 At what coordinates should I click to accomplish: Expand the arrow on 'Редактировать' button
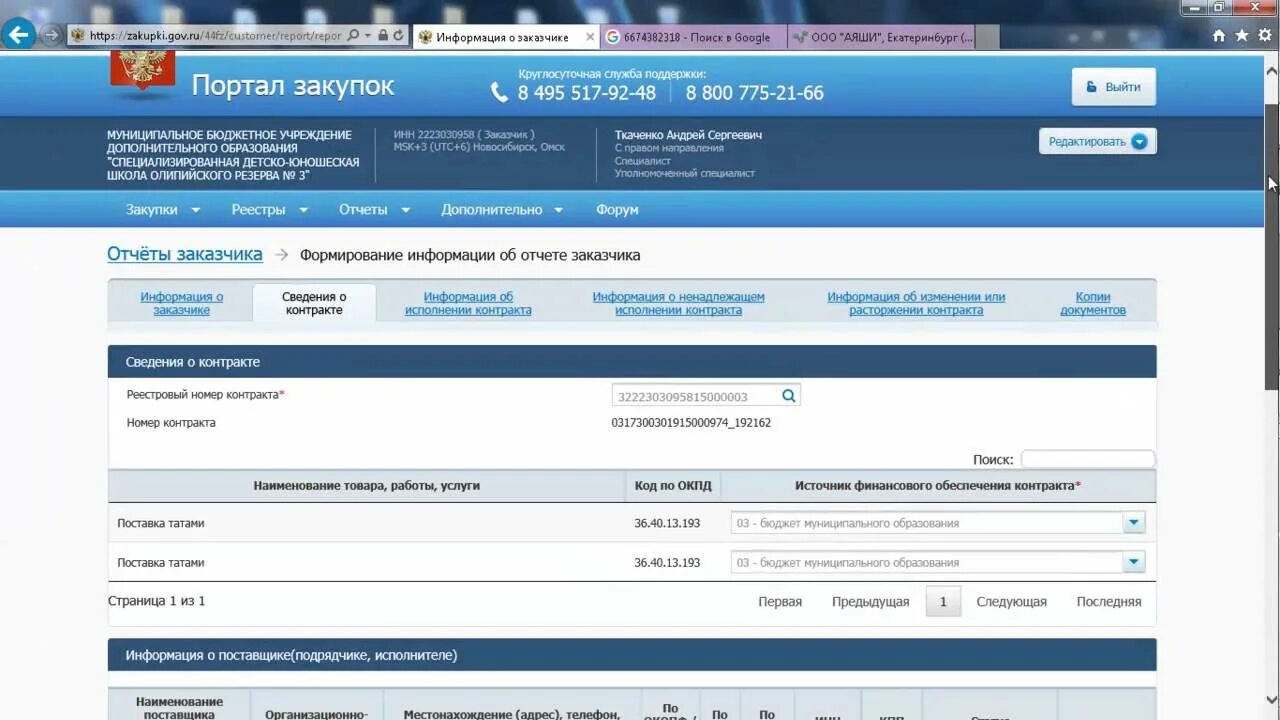click(x=1140, y=142)
